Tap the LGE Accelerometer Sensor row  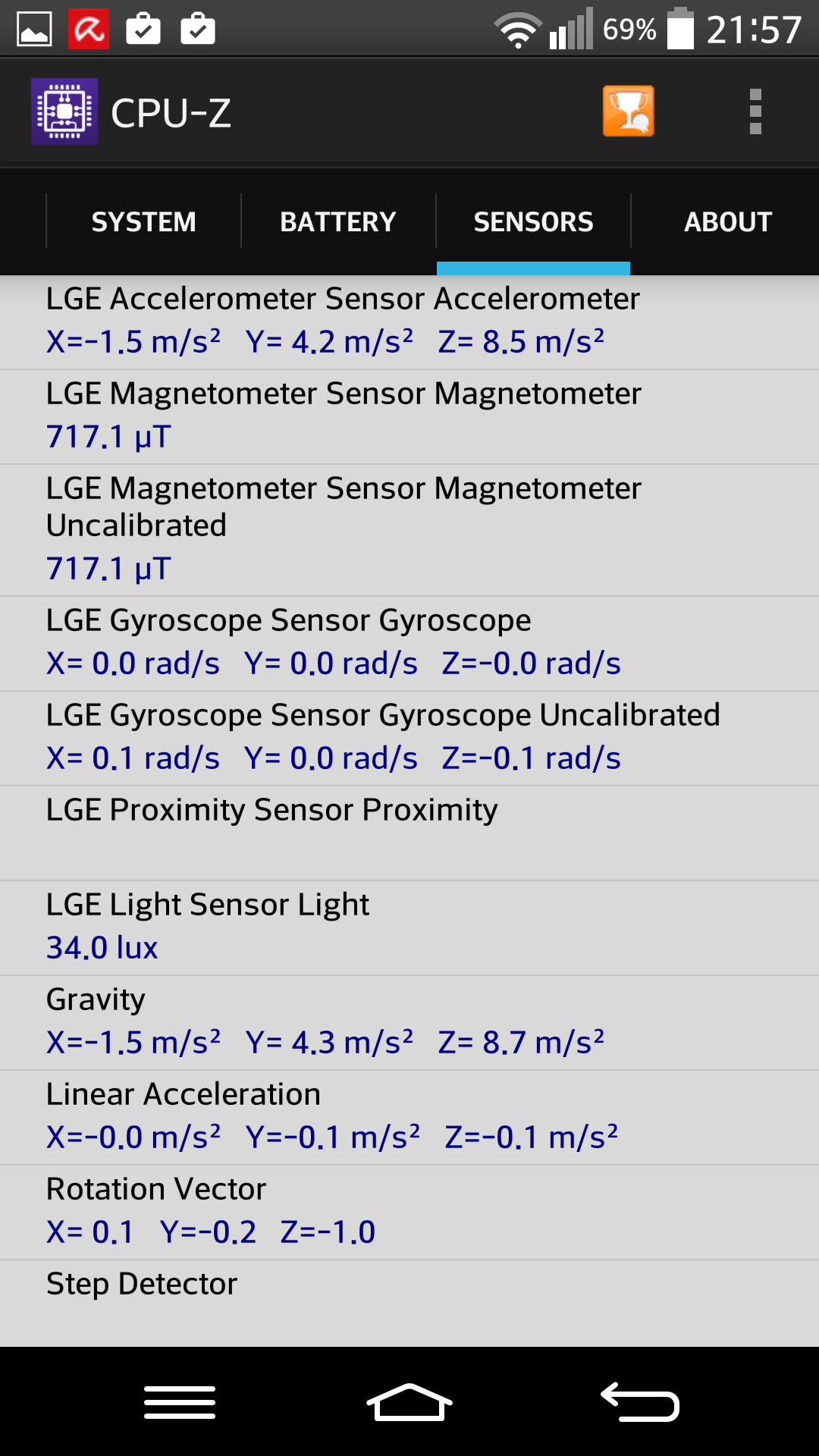409,322
